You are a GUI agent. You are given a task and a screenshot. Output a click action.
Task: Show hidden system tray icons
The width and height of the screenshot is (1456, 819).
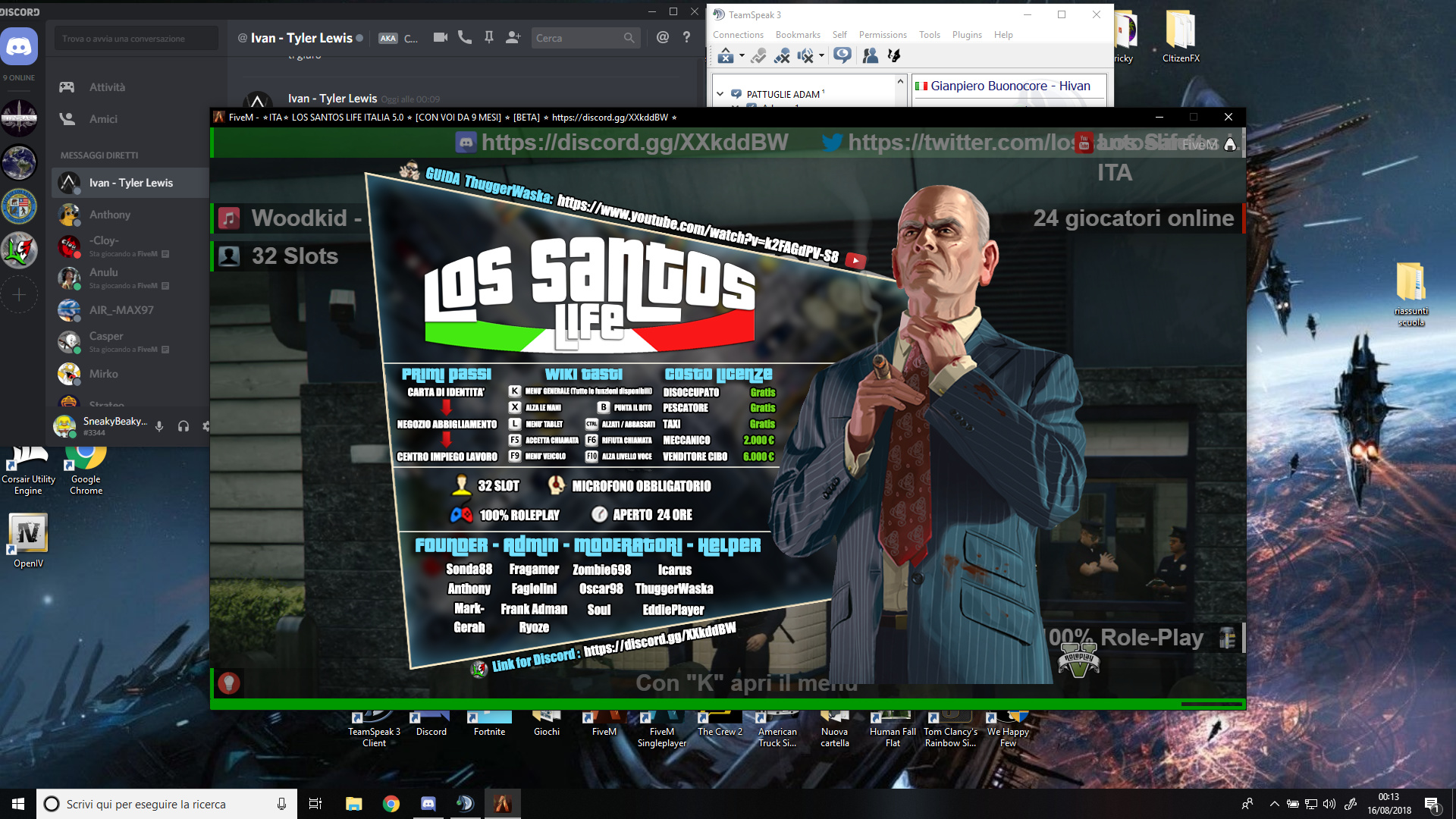pyautogui.click(x=1275, y=804)
